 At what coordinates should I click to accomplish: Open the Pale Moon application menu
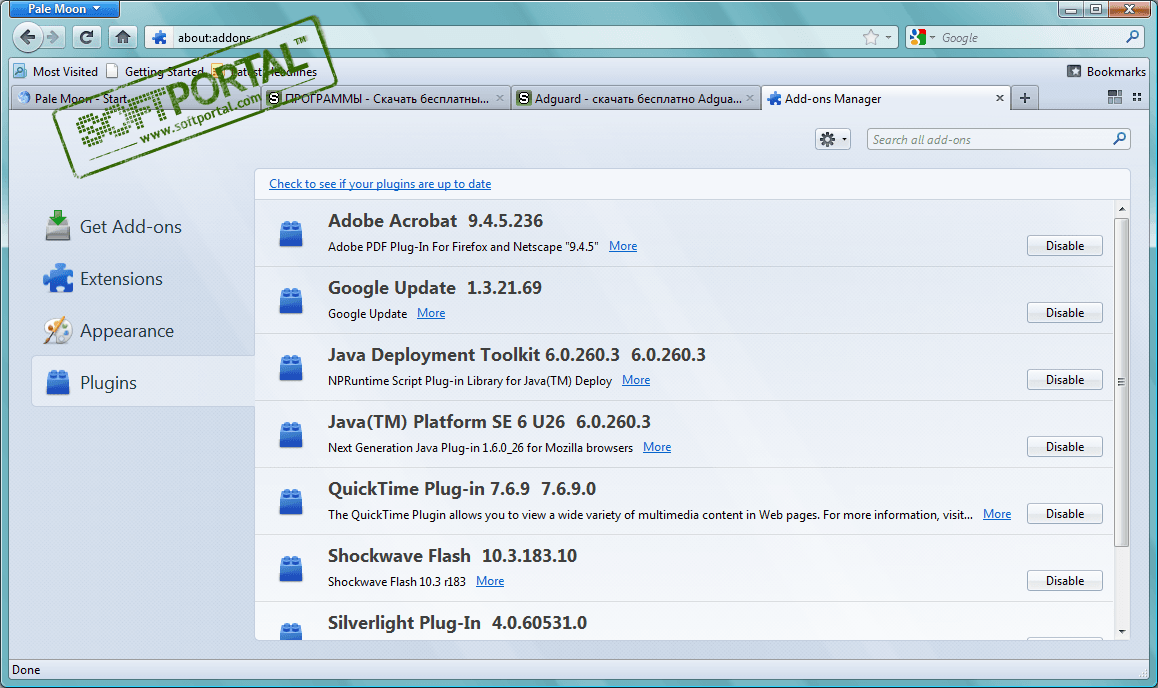pyautogui.click(x=64, y=9)
